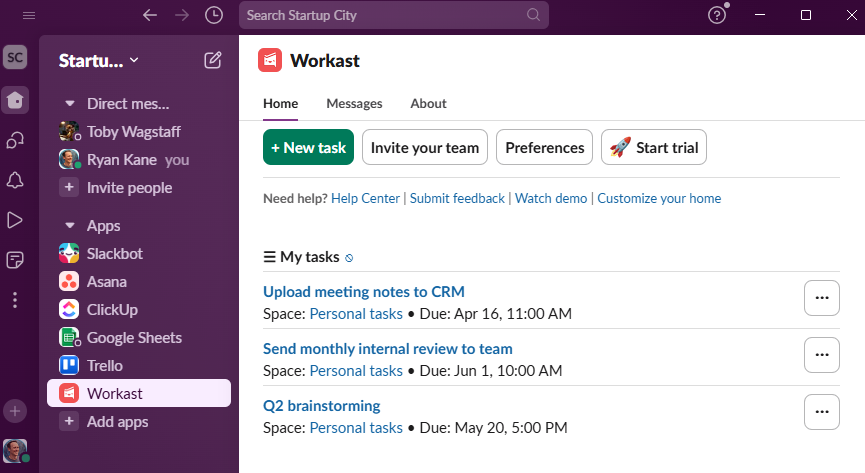This screenshot has height=473, width=865.
Task: Open the Asana app in sidebar
Action: point(106,282)
